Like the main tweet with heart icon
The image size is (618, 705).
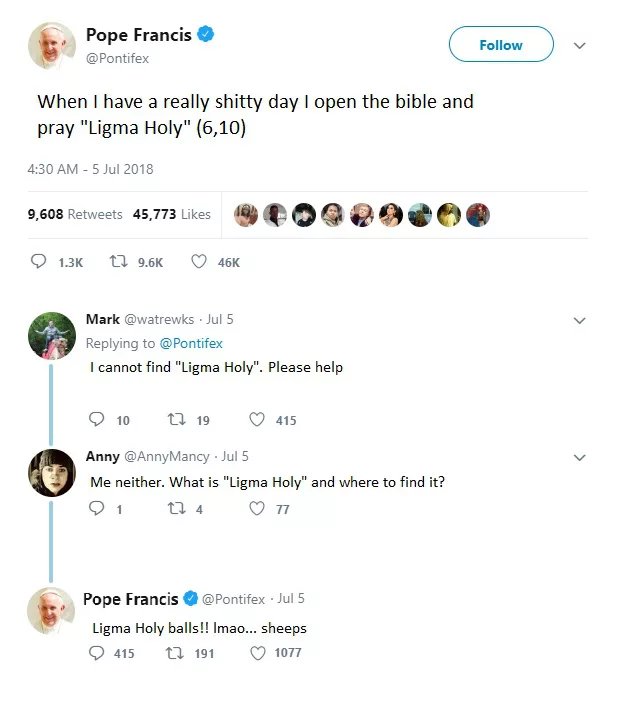[x=198, y=262]
